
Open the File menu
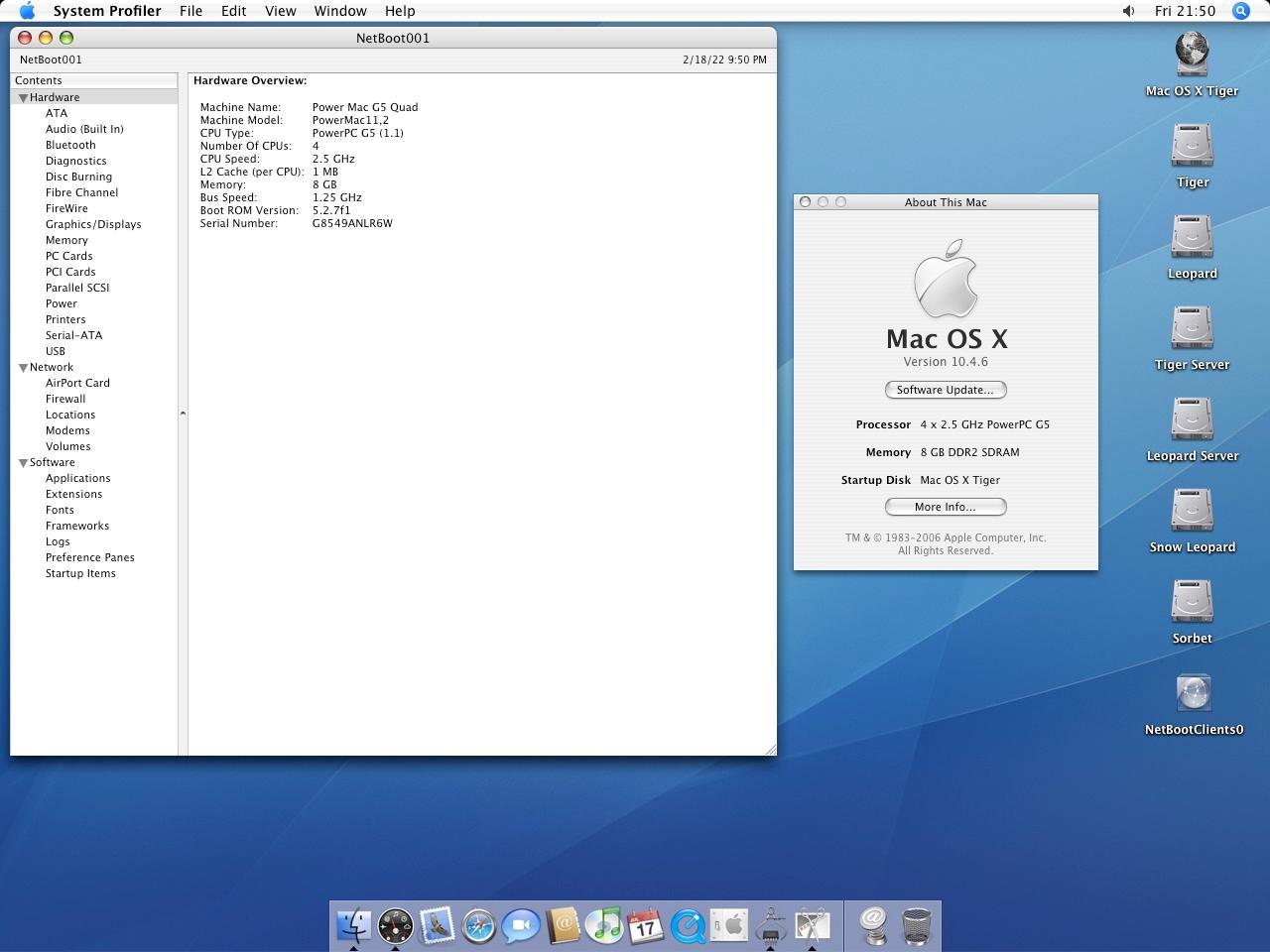pyautogui.click(x=190, y=11)
